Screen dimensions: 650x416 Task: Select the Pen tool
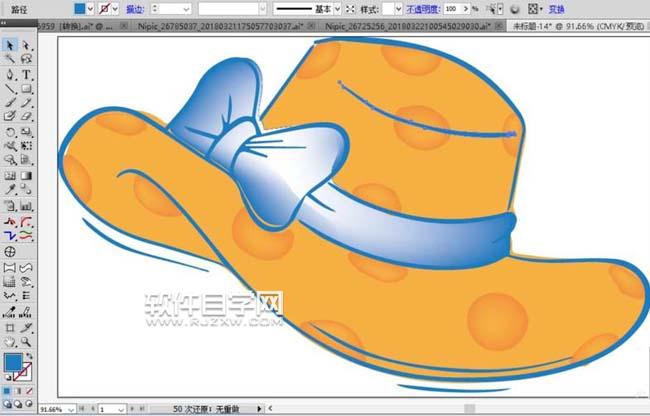(x=10, y=75)
